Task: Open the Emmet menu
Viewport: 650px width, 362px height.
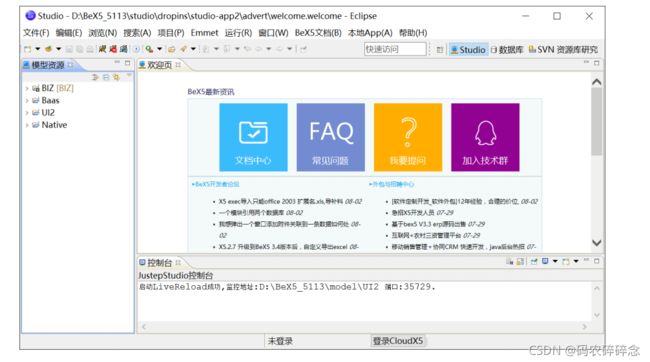Action: (x=204, y=33)
